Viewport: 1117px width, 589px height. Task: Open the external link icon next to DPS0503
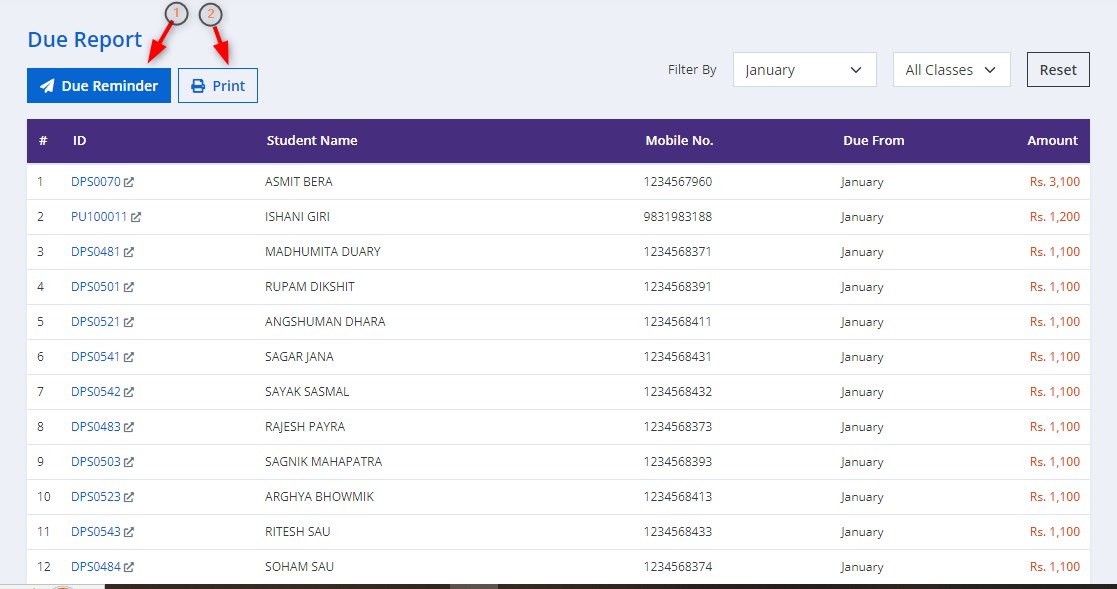tap(129, 462)
